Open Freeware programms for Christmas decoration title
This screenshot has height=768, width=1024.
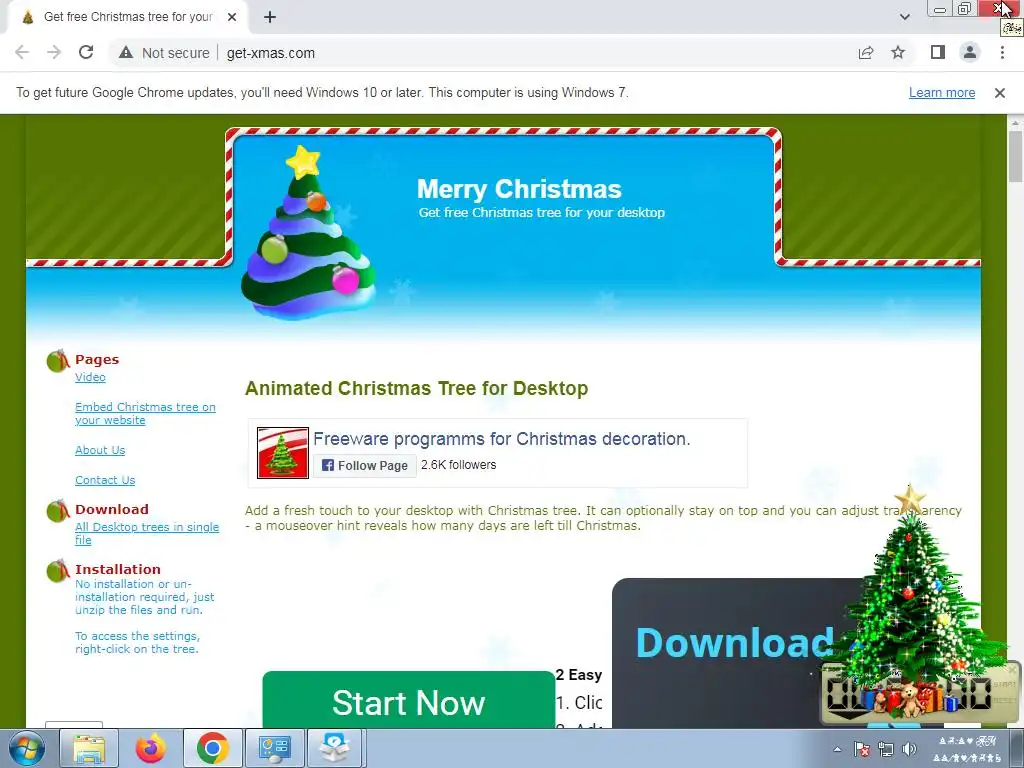click(x=502, y=439)
